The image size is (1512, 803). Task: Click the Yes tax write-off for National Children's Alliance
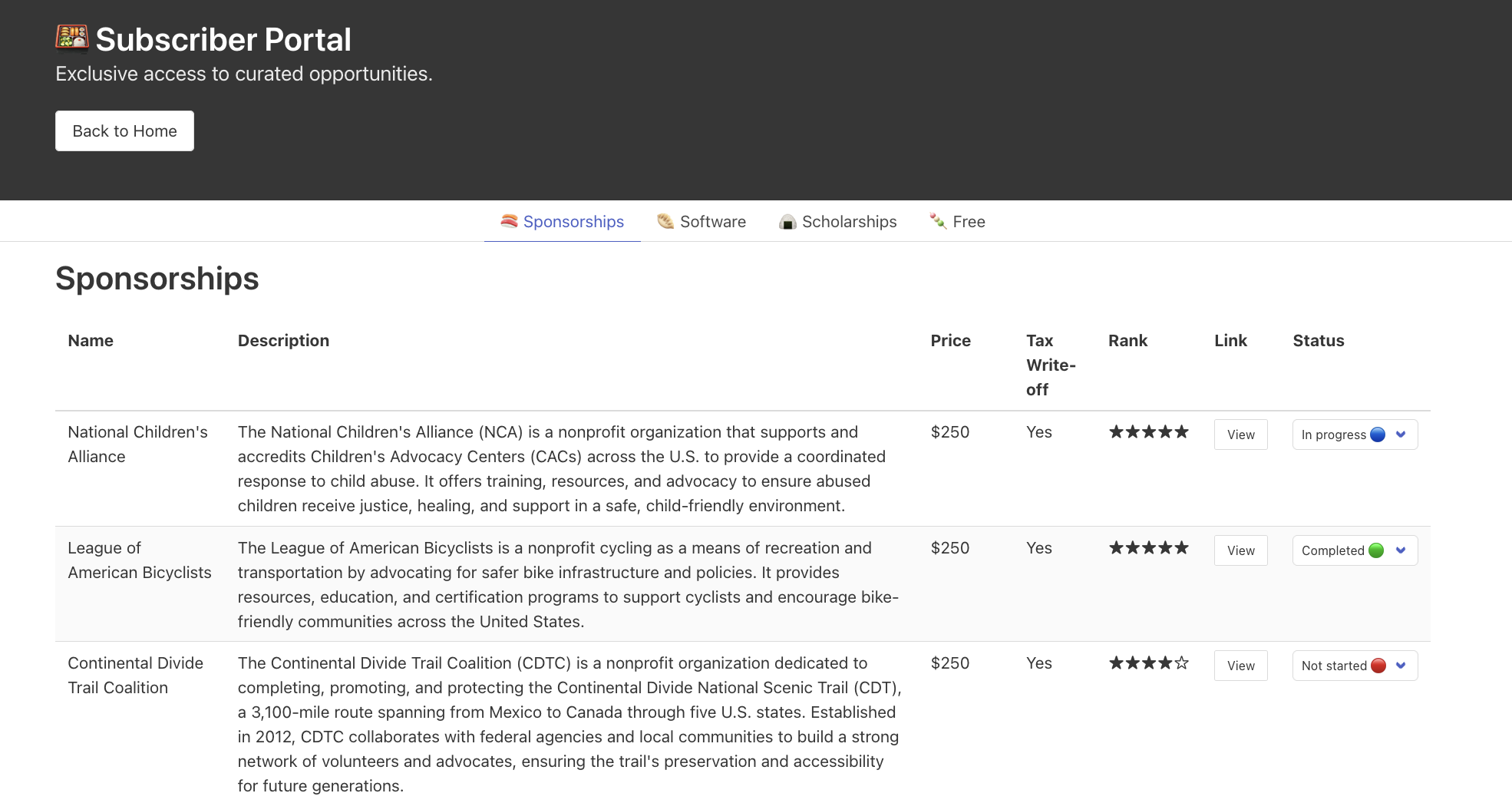[x=1038, y=432]
